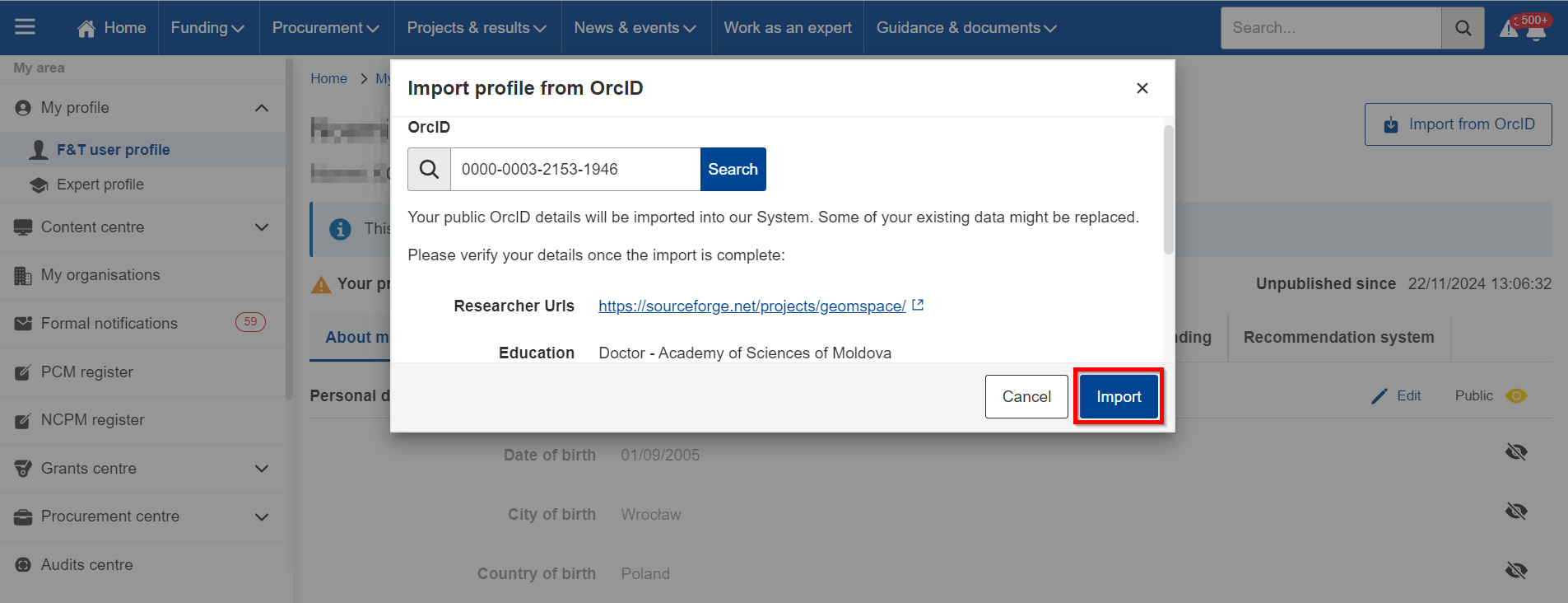The width and height of the screenshot is (1568, 603).
Task: Click the magnifier search button in header
Action: click(1463, 28)
